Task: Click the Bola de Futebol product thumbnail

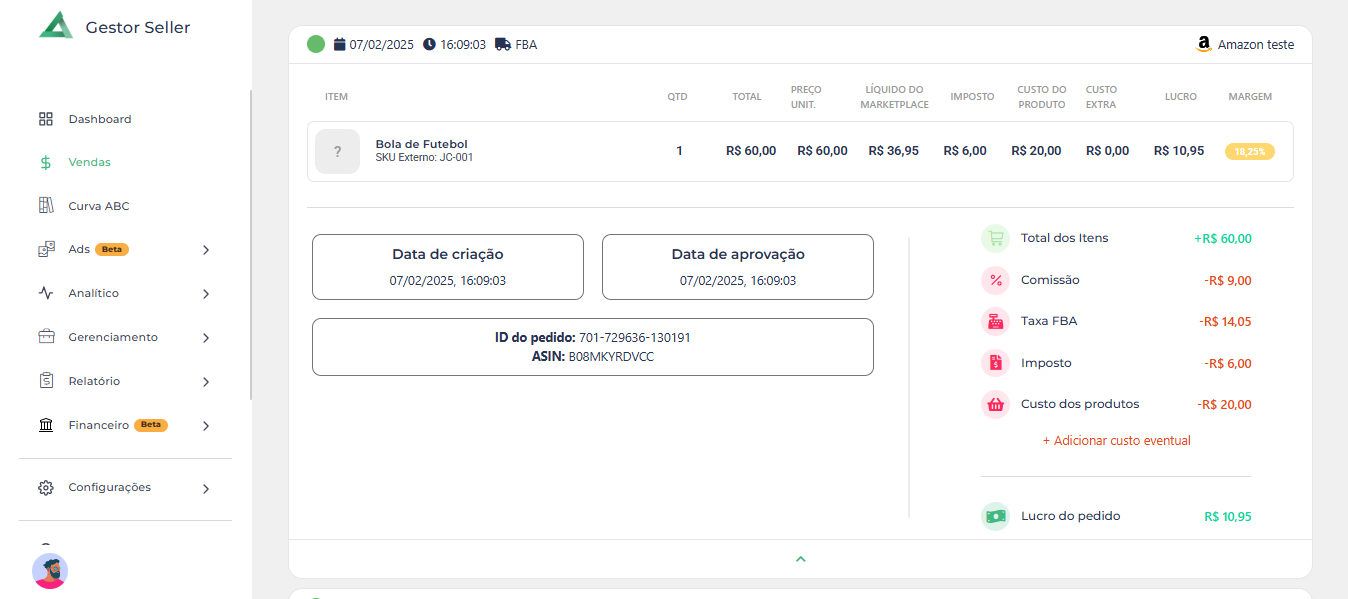Action: [337, 152]
